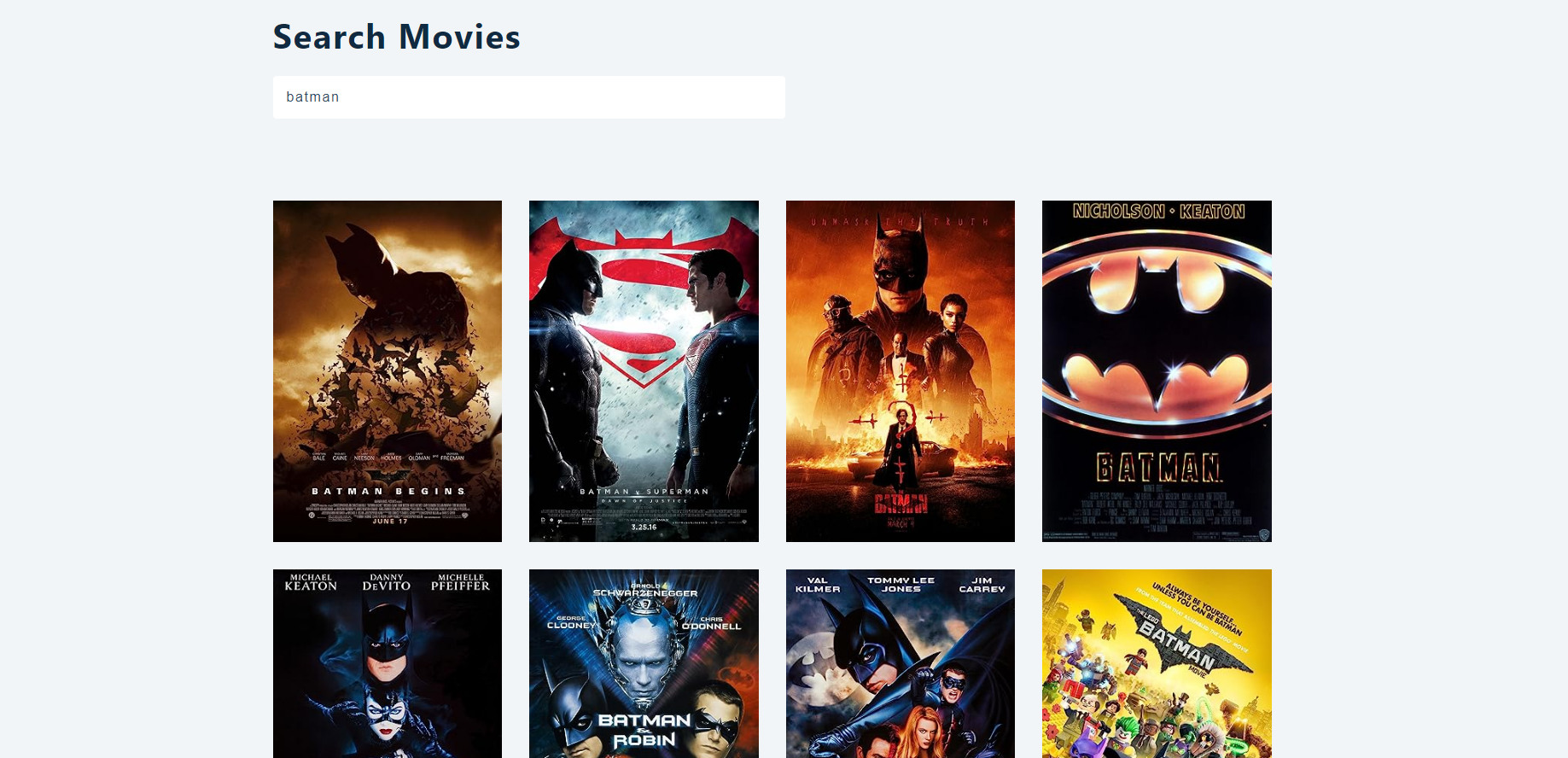Open the Batman & Robin poster
The height and width of the screenshot is (758, 1568).
644,663
